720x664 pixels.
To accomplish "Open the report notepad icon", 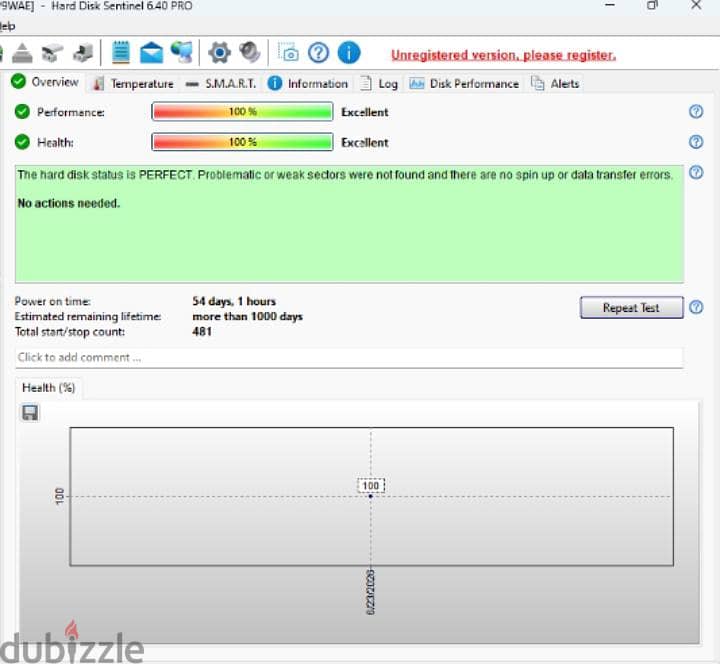I will tap(121, 52).
